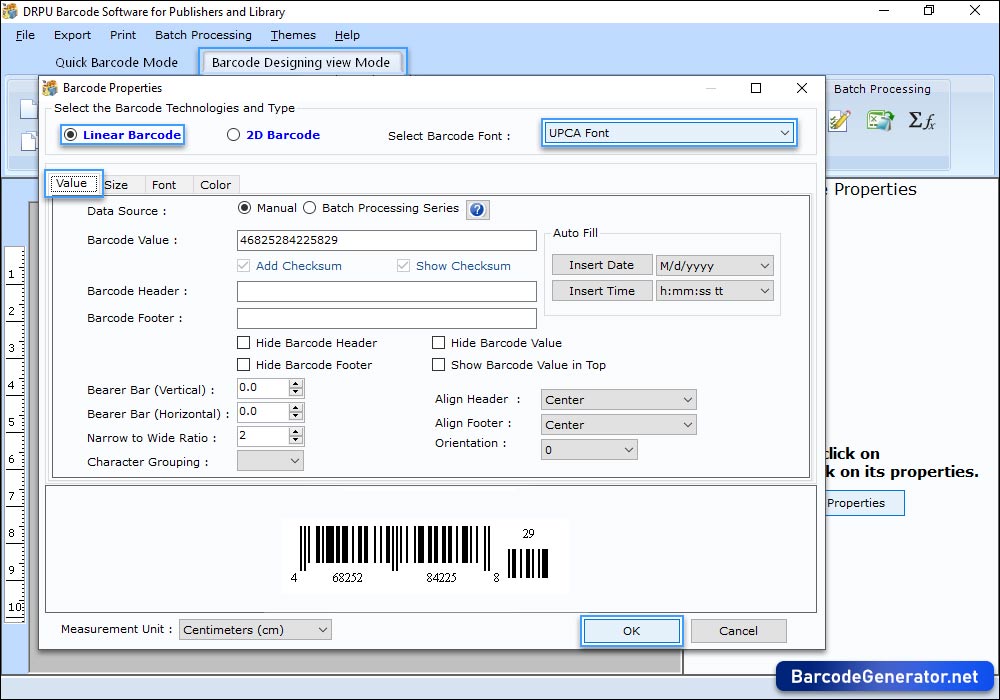
Task: Click the blue help question mark icon
Action: coord(478,209)
